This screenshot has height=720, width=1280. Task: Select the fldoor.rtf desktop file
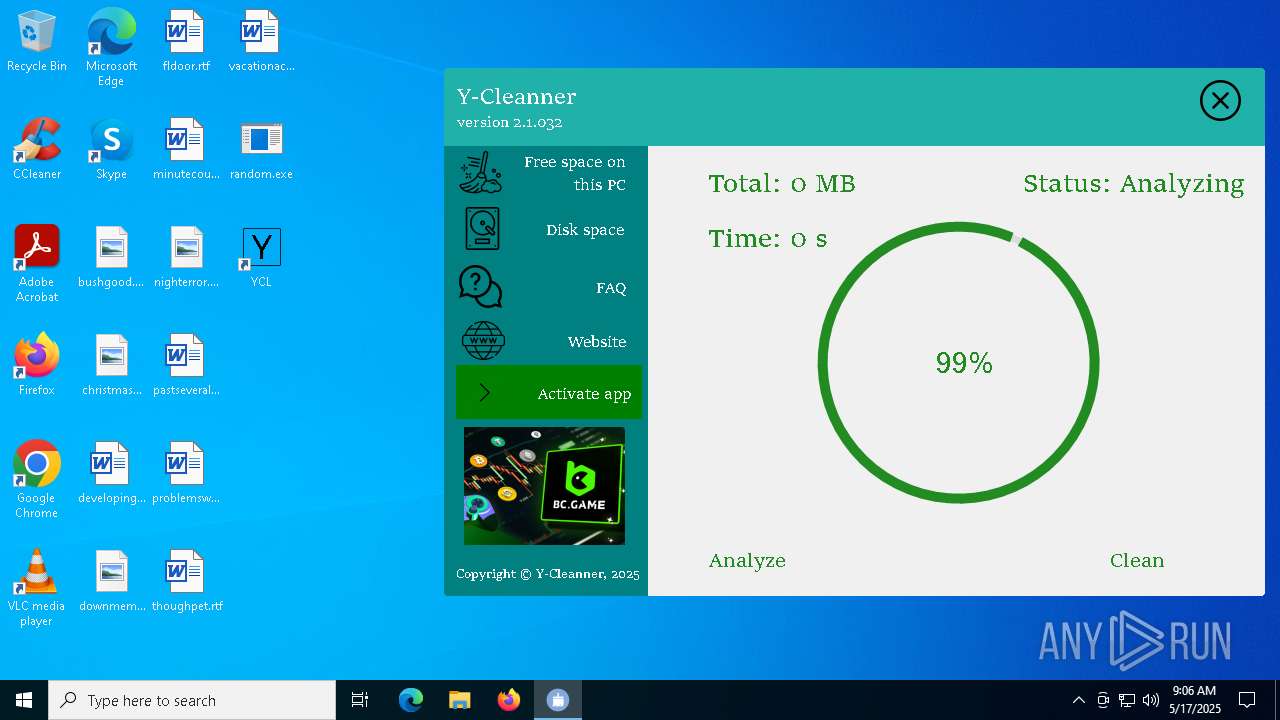point(186,42)
